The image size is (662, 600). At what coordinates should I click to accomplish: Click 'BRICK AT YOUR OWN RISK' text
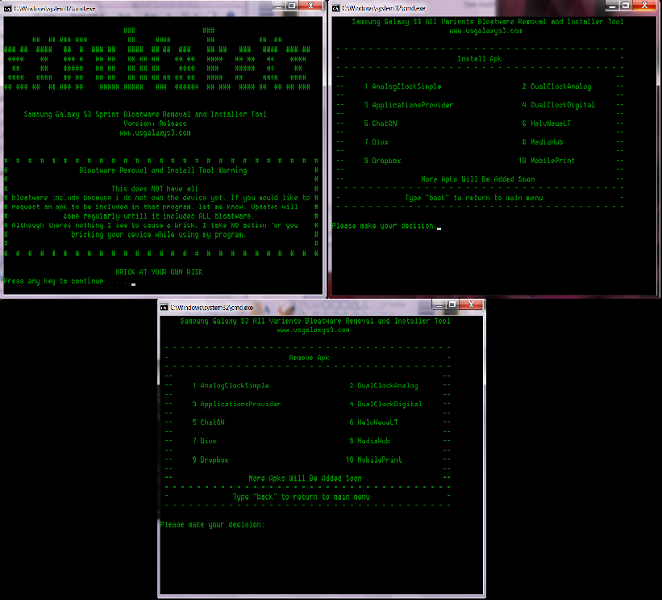[x=159, y=272]
